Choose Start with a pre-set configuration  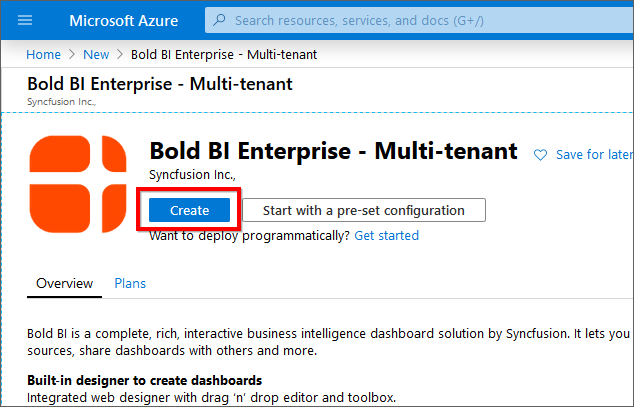tap(363, 210)
